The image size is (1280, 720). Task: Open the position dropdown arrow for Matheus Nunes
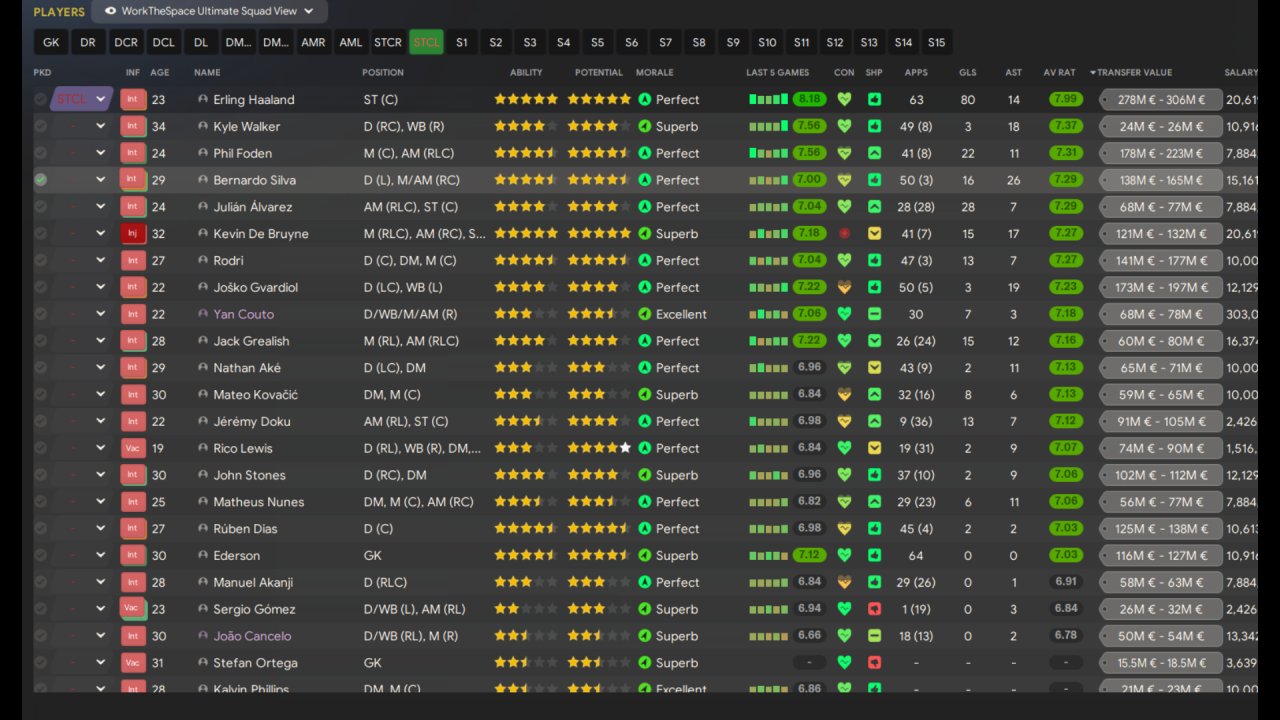click(x=100, y=502)
